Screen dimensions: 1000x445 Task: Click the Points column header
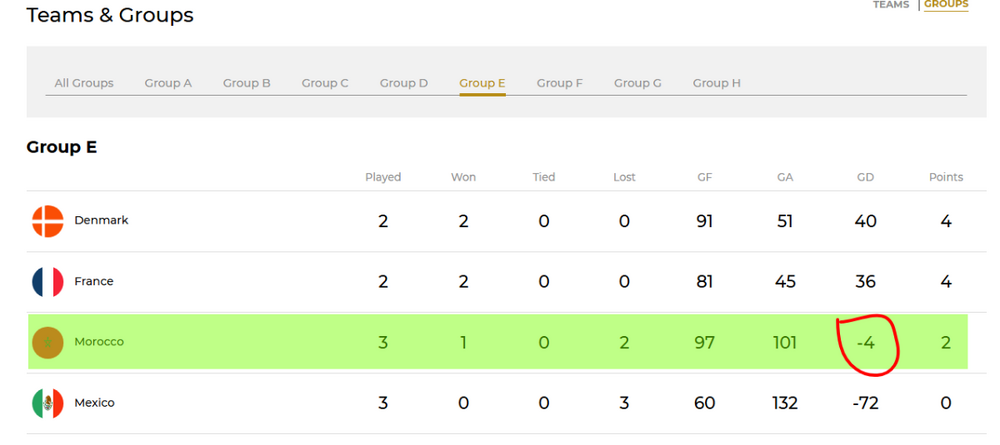click(x=946, y=177)
